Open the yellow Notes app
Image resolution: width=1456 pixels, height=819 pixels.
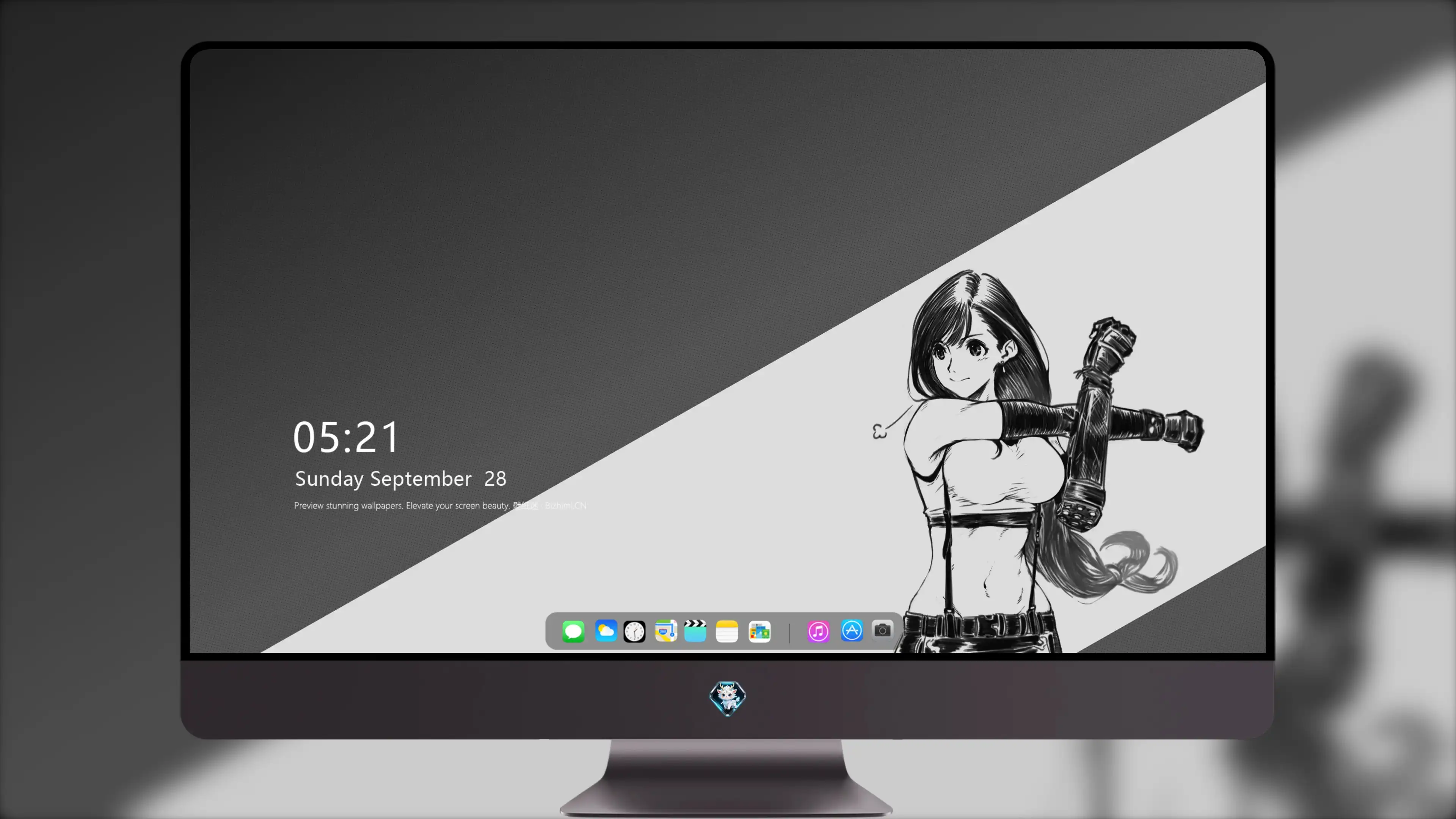[727, 631]
